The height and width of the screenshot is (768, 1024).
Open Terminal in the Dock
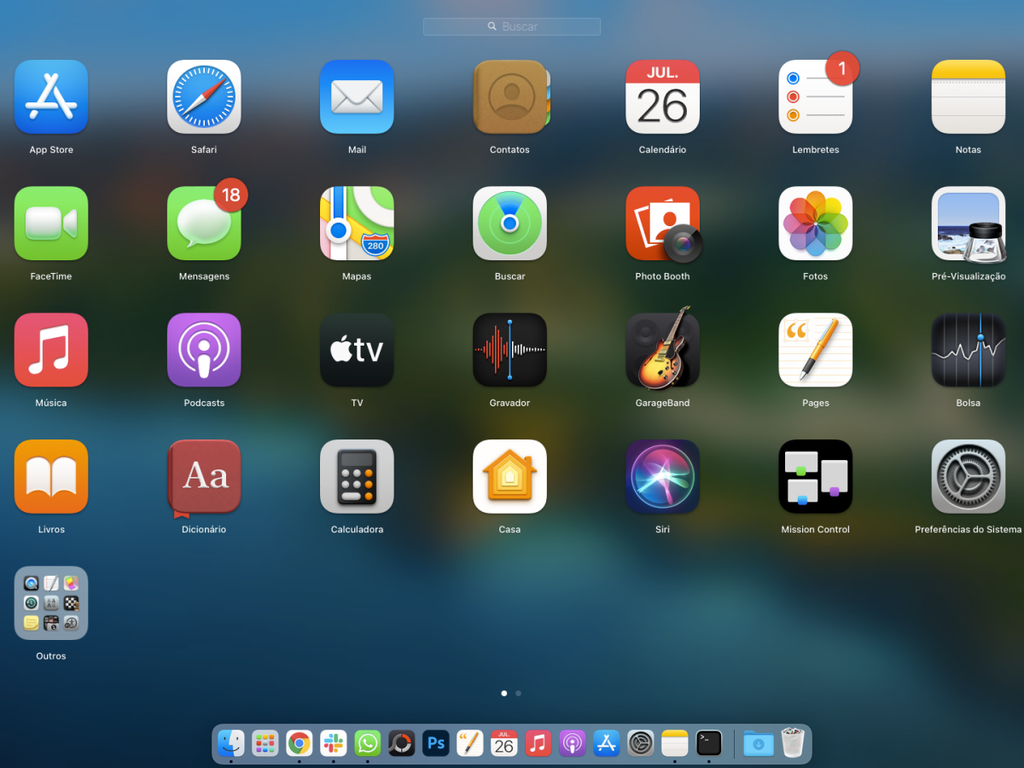point(709,743)
